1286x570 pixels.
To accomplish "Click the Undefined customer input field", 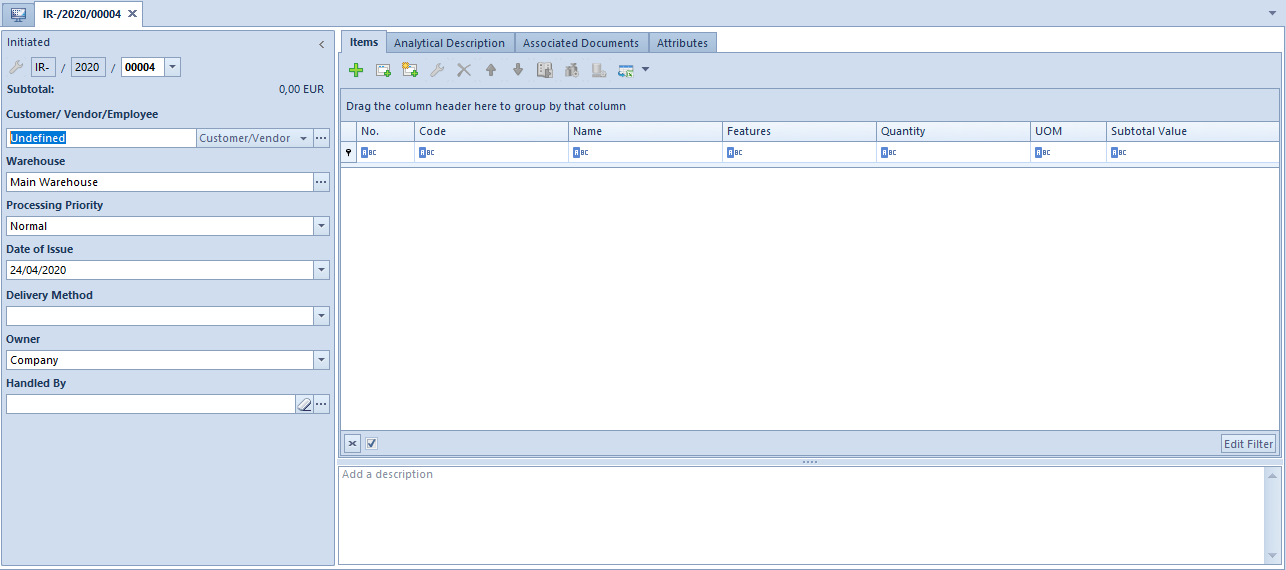I will (x=101, y=138).
